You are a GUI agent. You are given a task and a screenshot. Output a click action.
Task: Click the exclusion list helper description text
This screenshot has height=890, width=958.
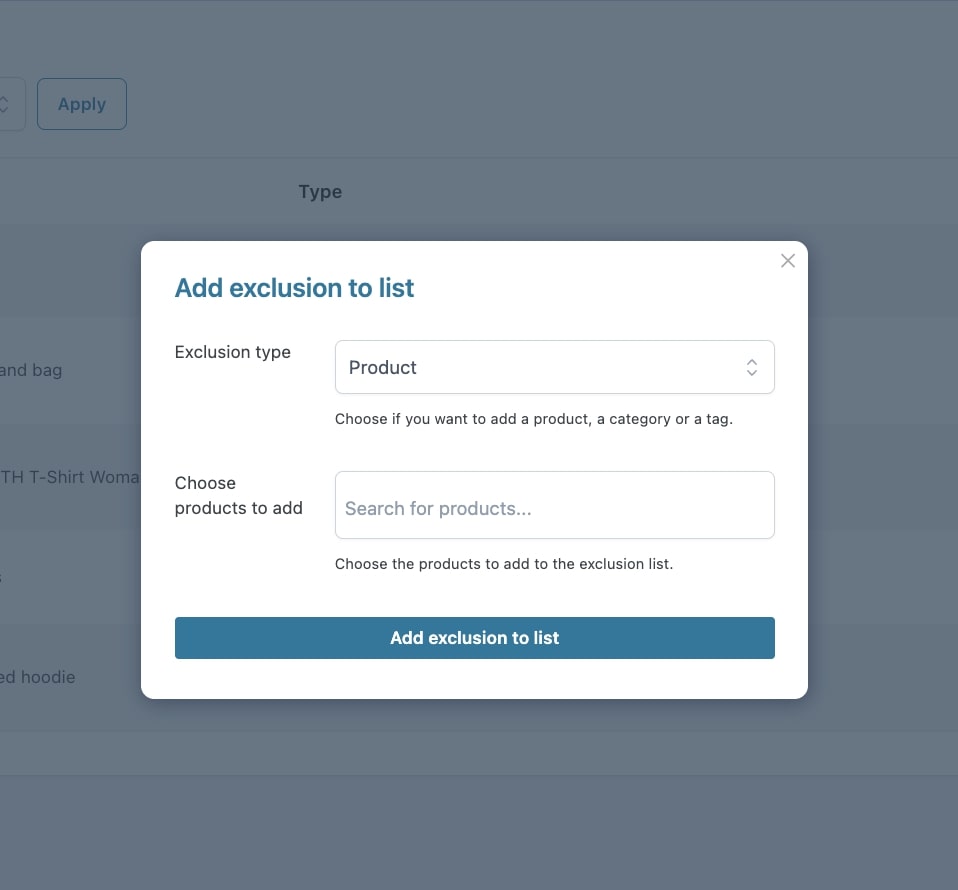(x=504, y=564)
